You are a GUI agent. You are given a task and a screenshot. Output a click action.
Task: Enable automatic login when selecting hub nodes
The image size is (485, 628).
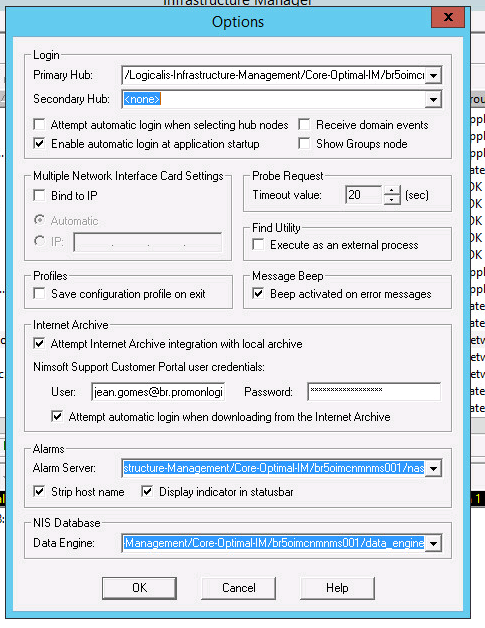[x=39, y=125]
